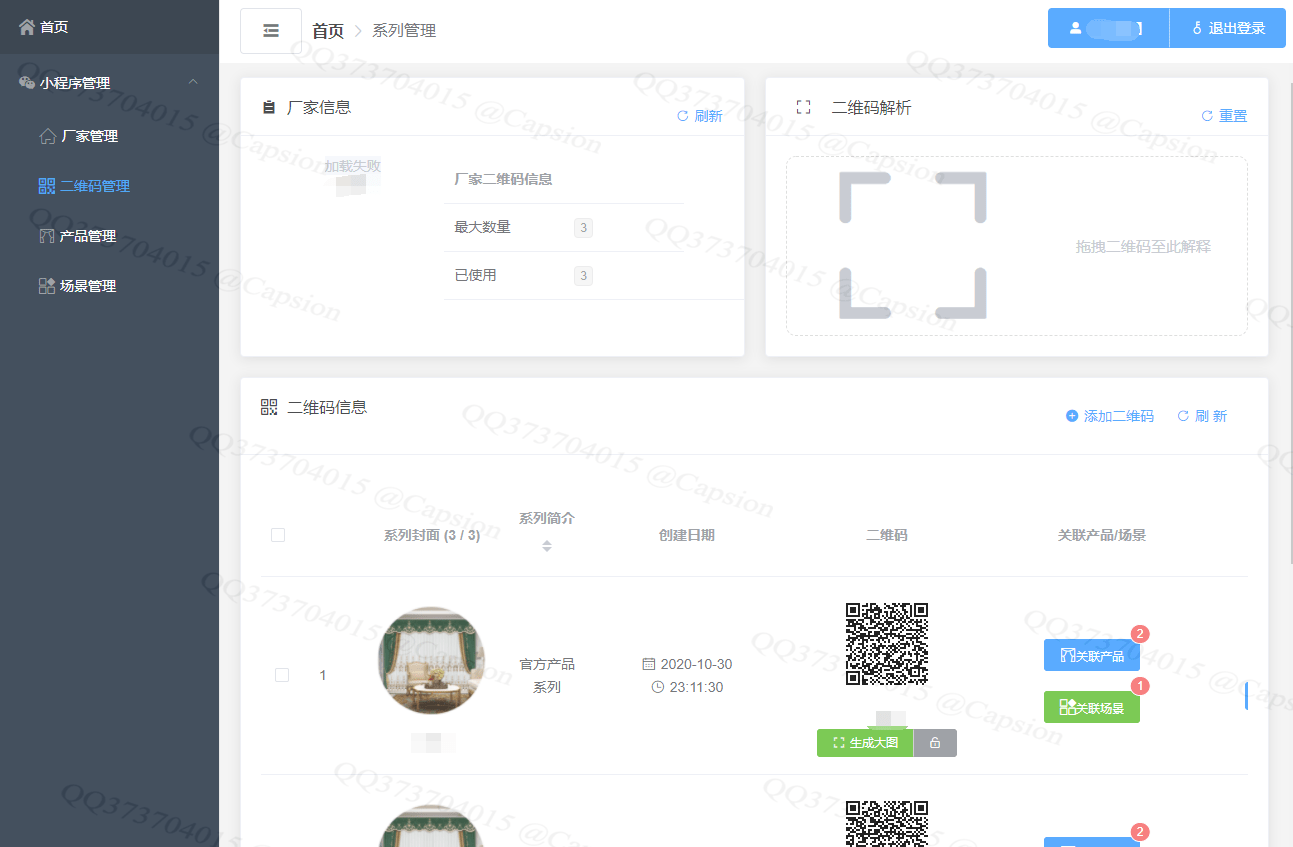Click 生成大图 button in row 1
The image size is (1293, 847).
coord(865,743)
